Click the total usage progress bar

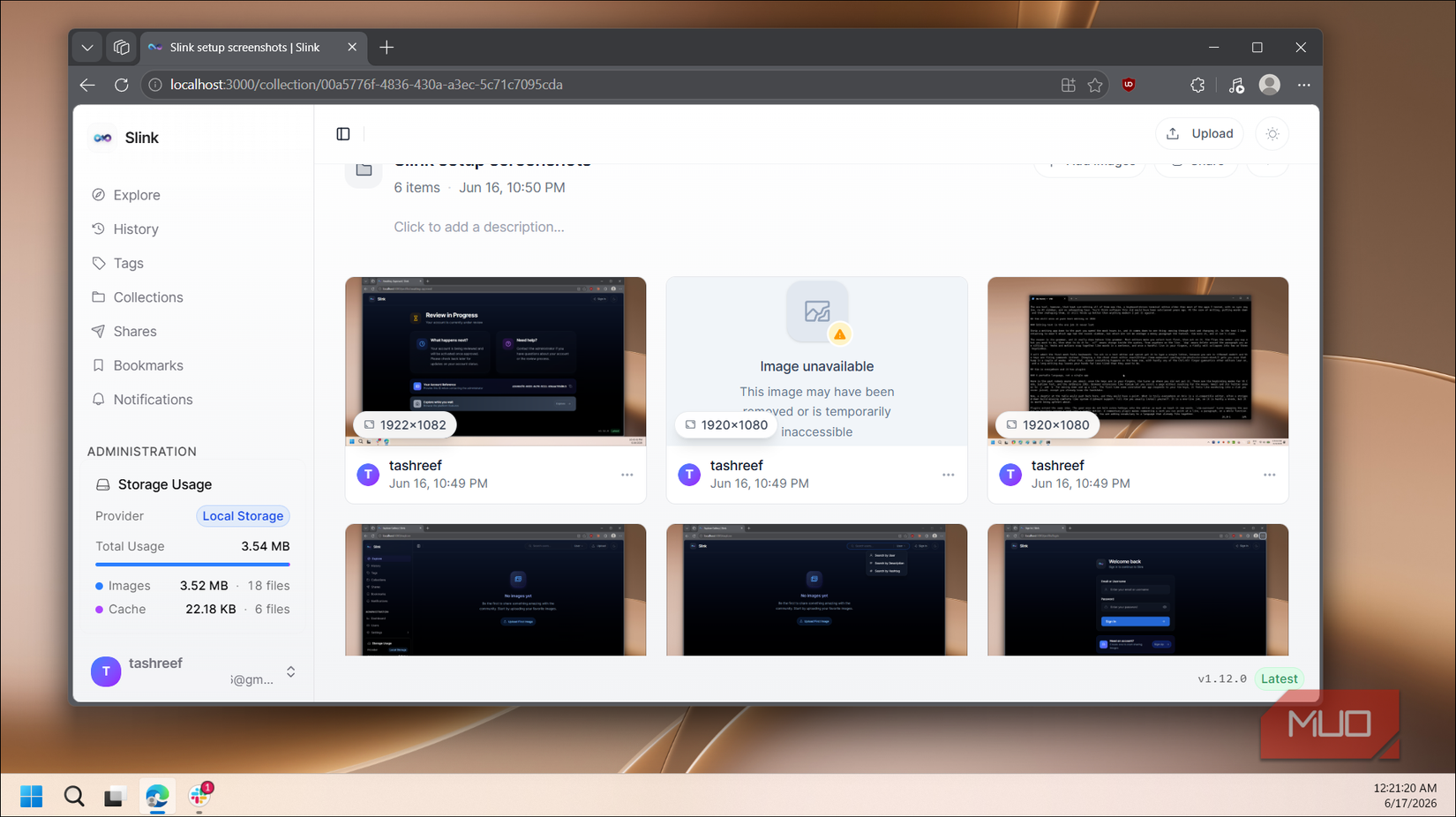point(192,565)
